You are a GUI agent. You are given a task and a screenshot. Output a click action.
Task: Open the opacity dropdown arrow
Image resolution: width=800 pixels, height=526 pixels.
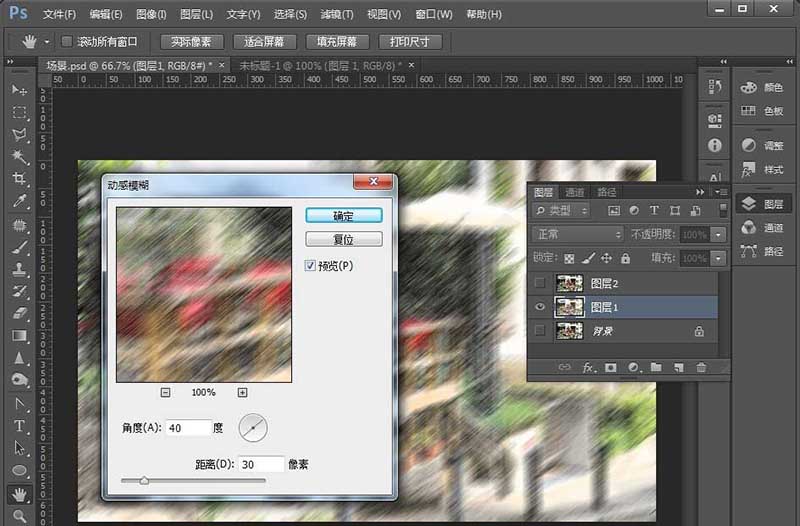tap(718, 235)
